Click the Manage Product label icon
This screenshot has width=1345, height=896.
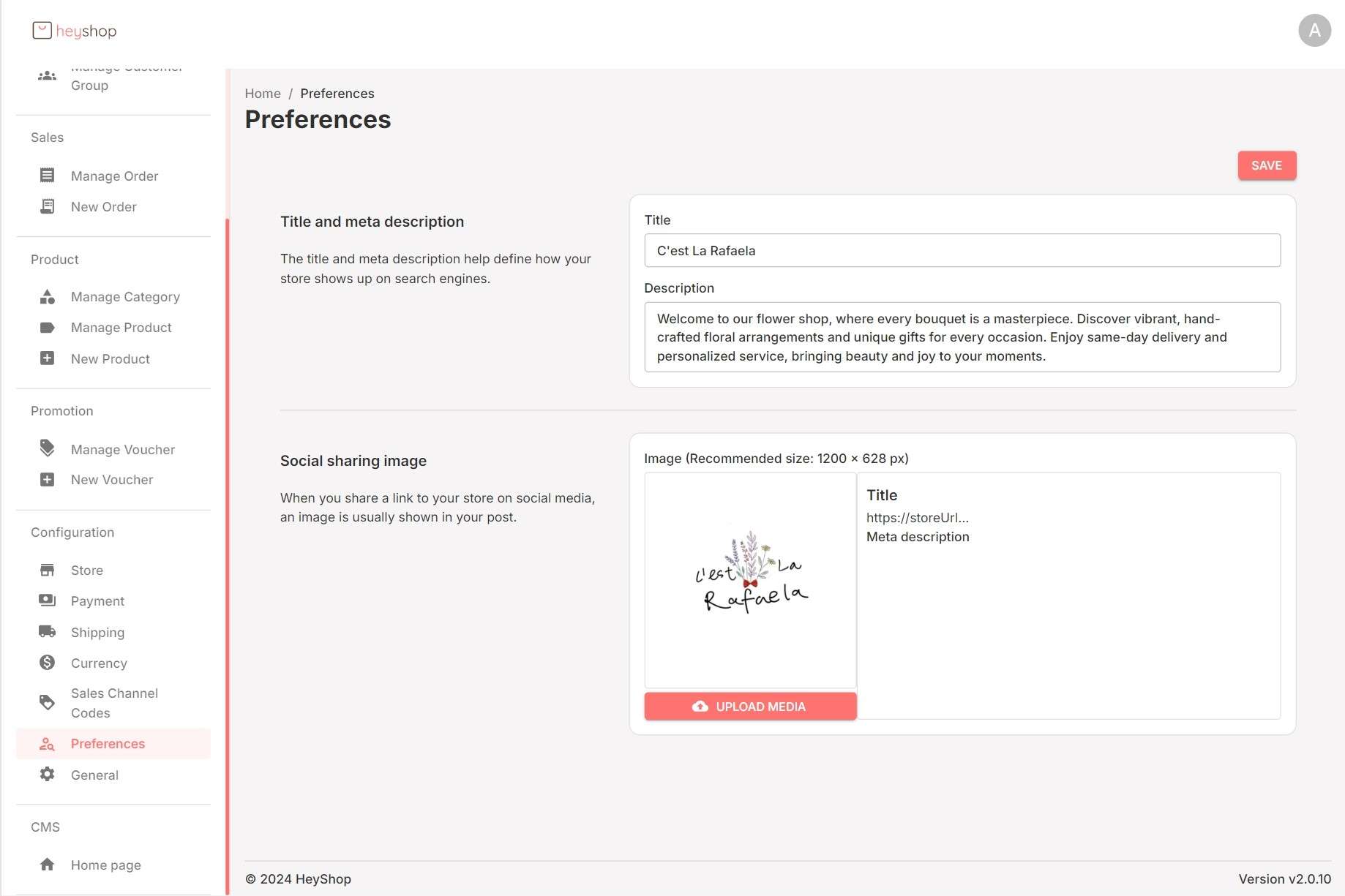[47, 328]
